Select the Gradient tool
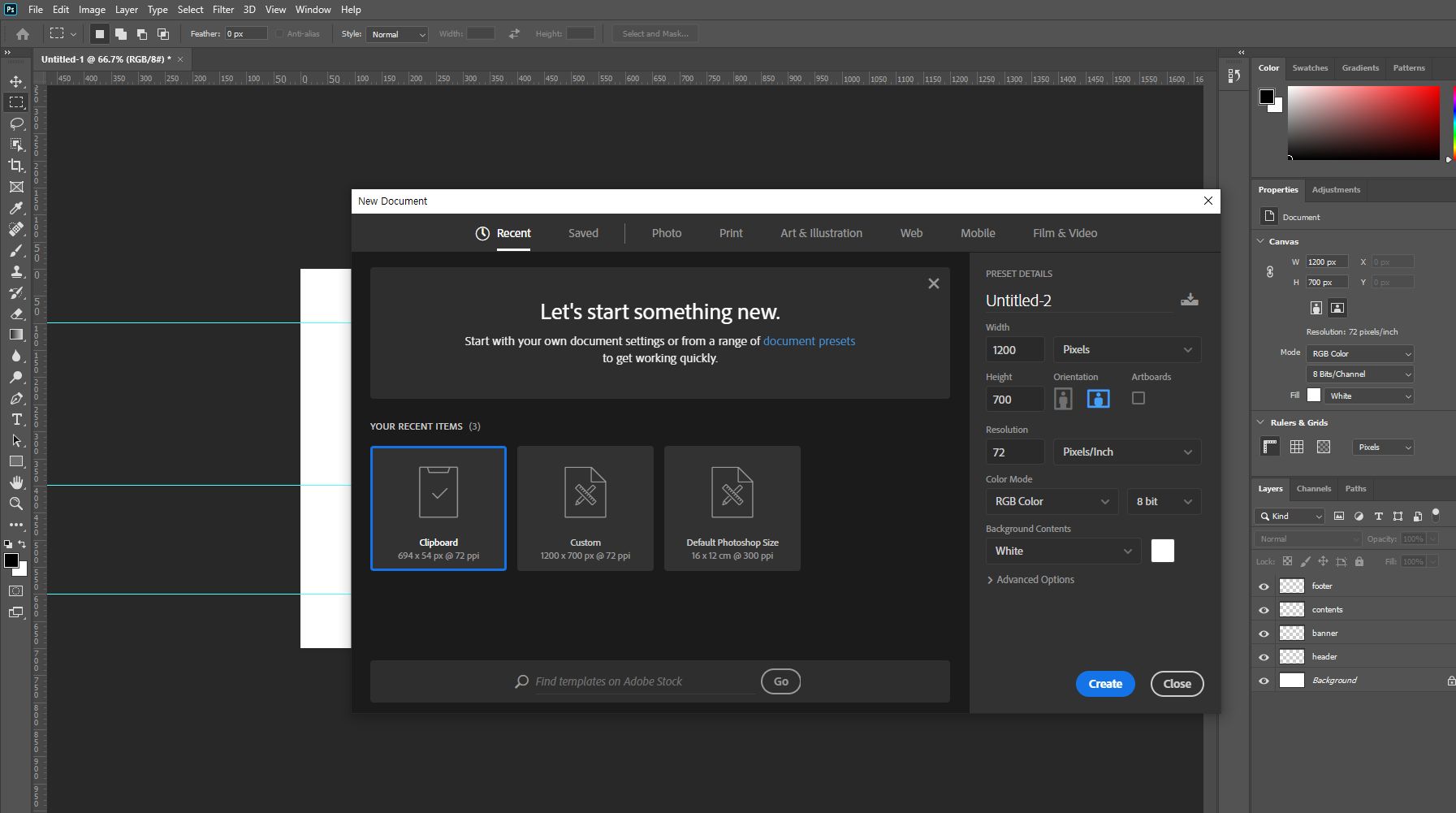Image resolution: width=1456 pixels, height=813 pixels. [16, 335]
